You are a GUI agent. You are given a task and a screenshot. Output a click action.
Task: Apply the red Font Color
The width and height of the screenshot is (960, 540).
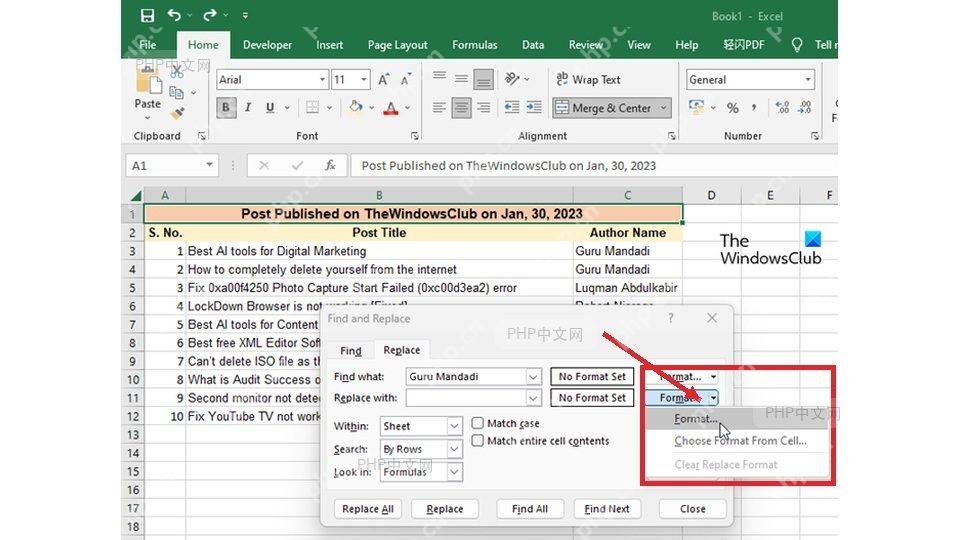click(391, 108)
